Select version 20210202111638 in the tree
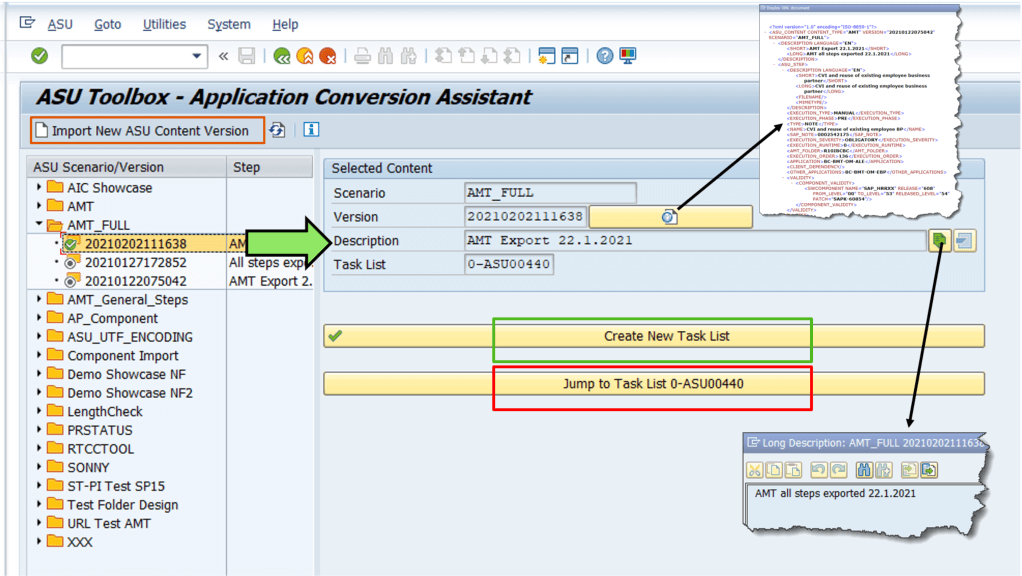The height and width of the screenshot is (576, 1022). point(136,244)
